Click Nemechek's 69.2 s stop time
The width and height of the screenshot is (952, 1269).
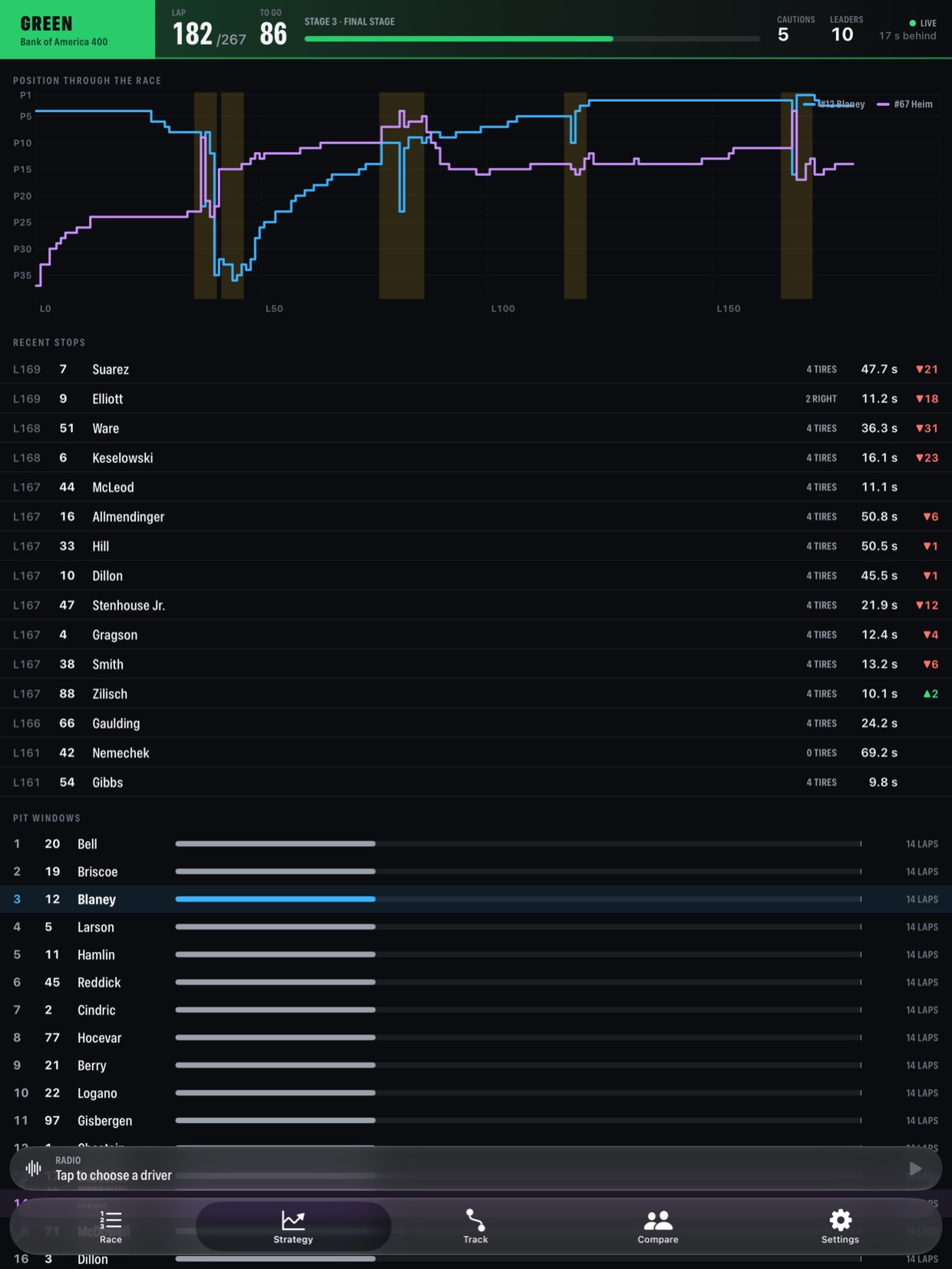click(879, 753)
